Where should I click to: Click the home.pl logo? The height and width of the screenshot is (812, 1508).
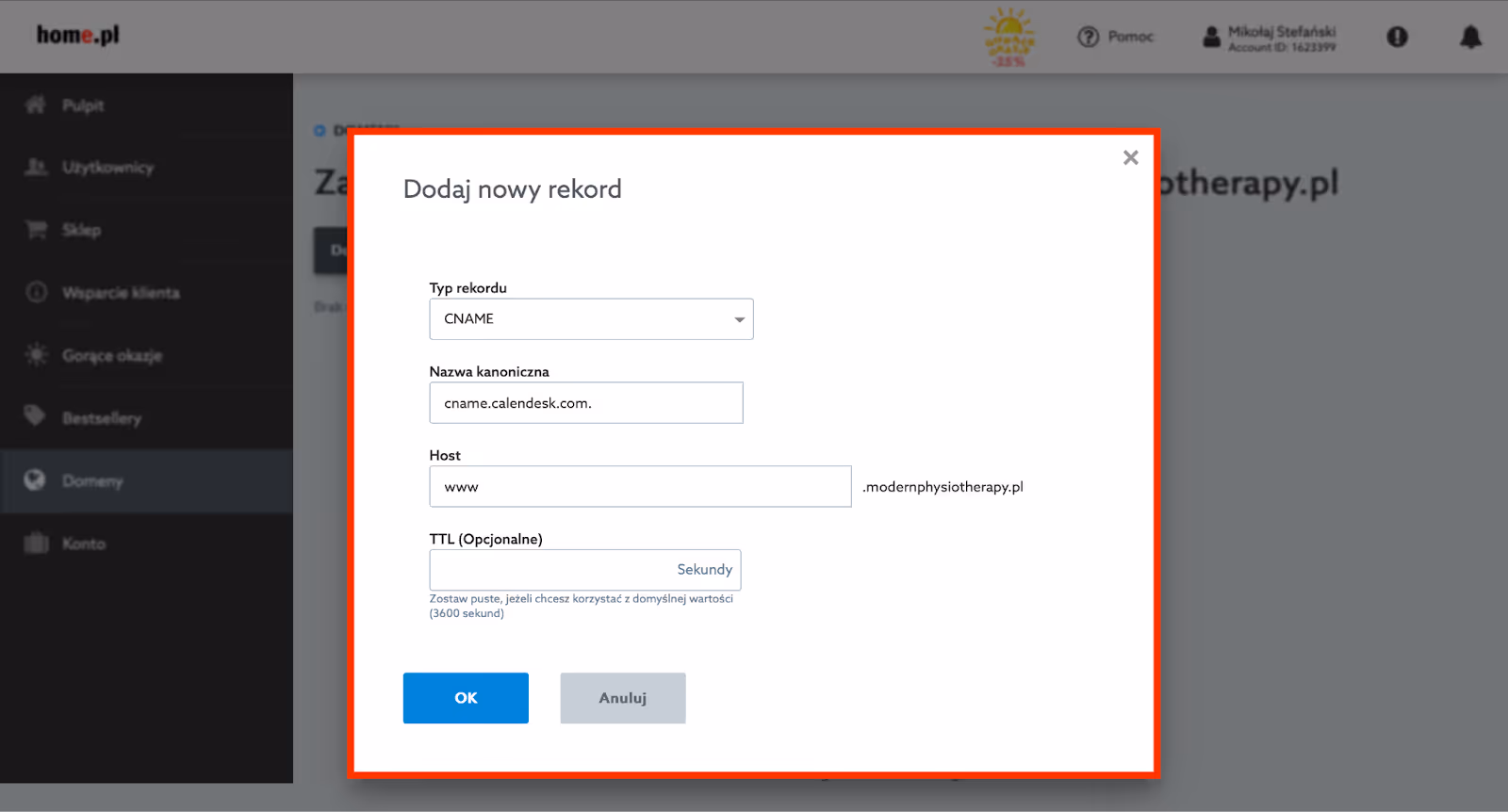[x=78, y=35]
